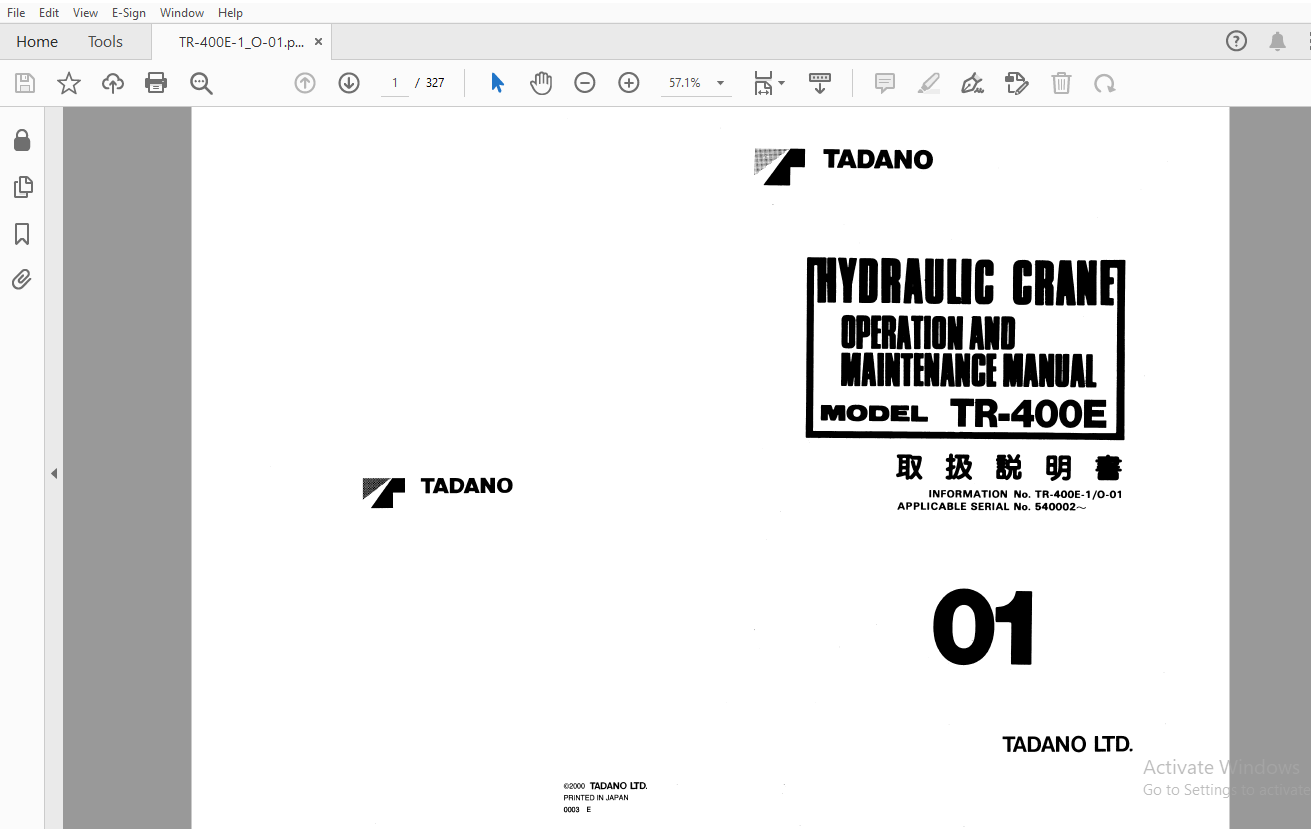Open the bookmarks panel
The height and width of the screenshot is (829, 1311).
[22, 234]
